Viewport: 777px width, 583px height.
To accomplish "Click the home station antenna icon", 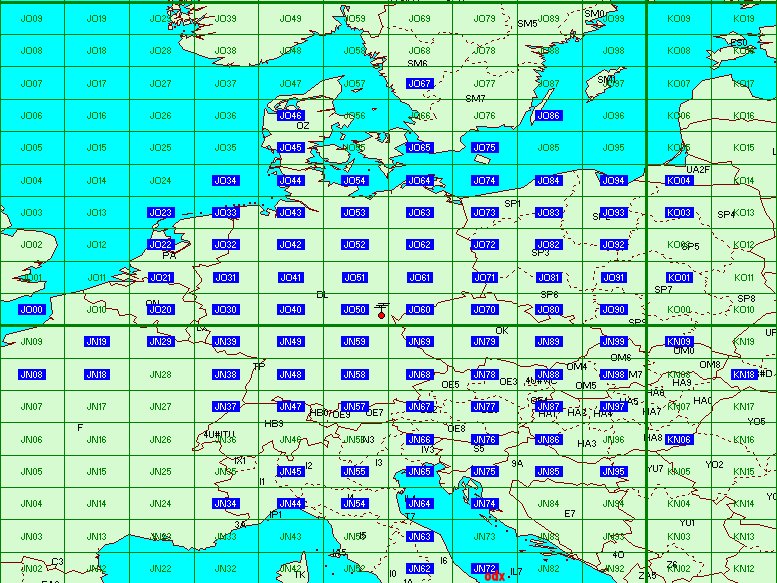I will [x=381, y=304].
